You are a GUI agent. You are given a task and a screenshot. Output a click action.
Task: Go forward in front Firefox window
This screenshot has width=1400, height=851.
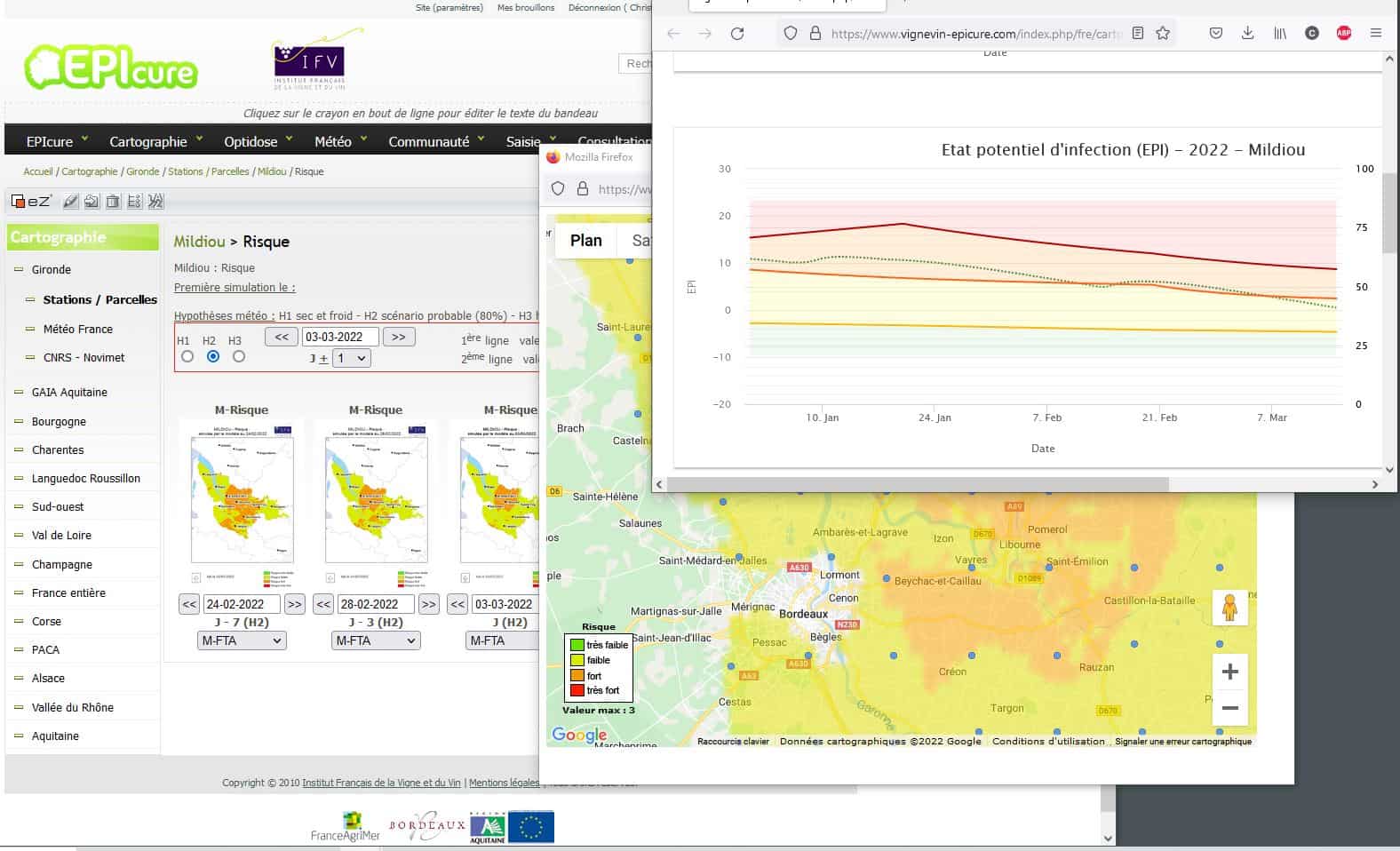[x=705, y=34]
